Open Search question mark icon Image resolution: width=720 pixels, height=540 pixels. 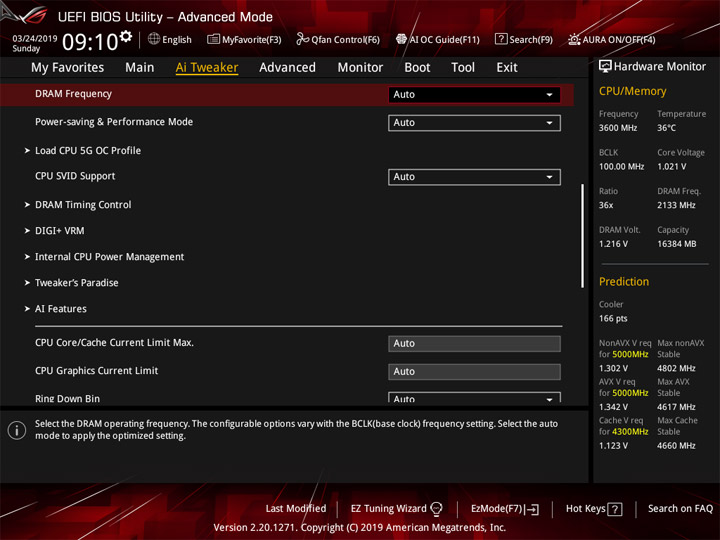click(501, 39)
